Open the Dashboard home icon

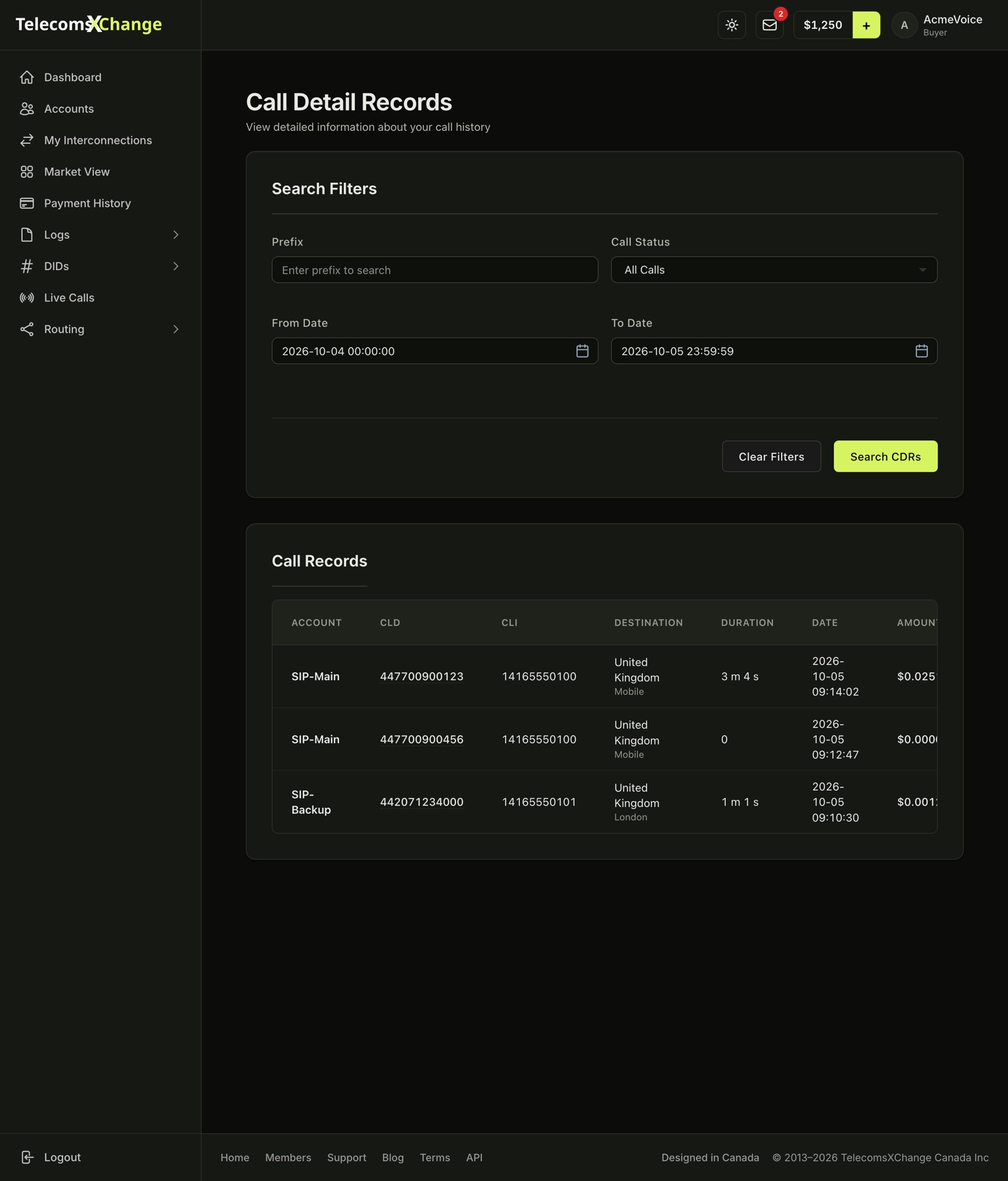click(x=26, y=77)
